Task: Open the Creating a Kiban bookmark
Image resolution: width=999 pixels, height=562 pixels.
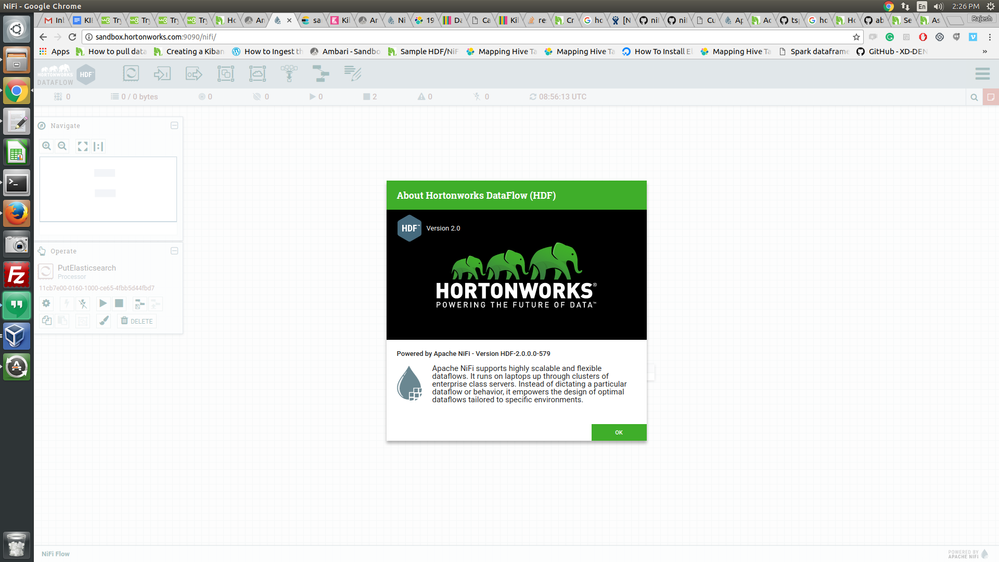Action: tap(189, 52)
